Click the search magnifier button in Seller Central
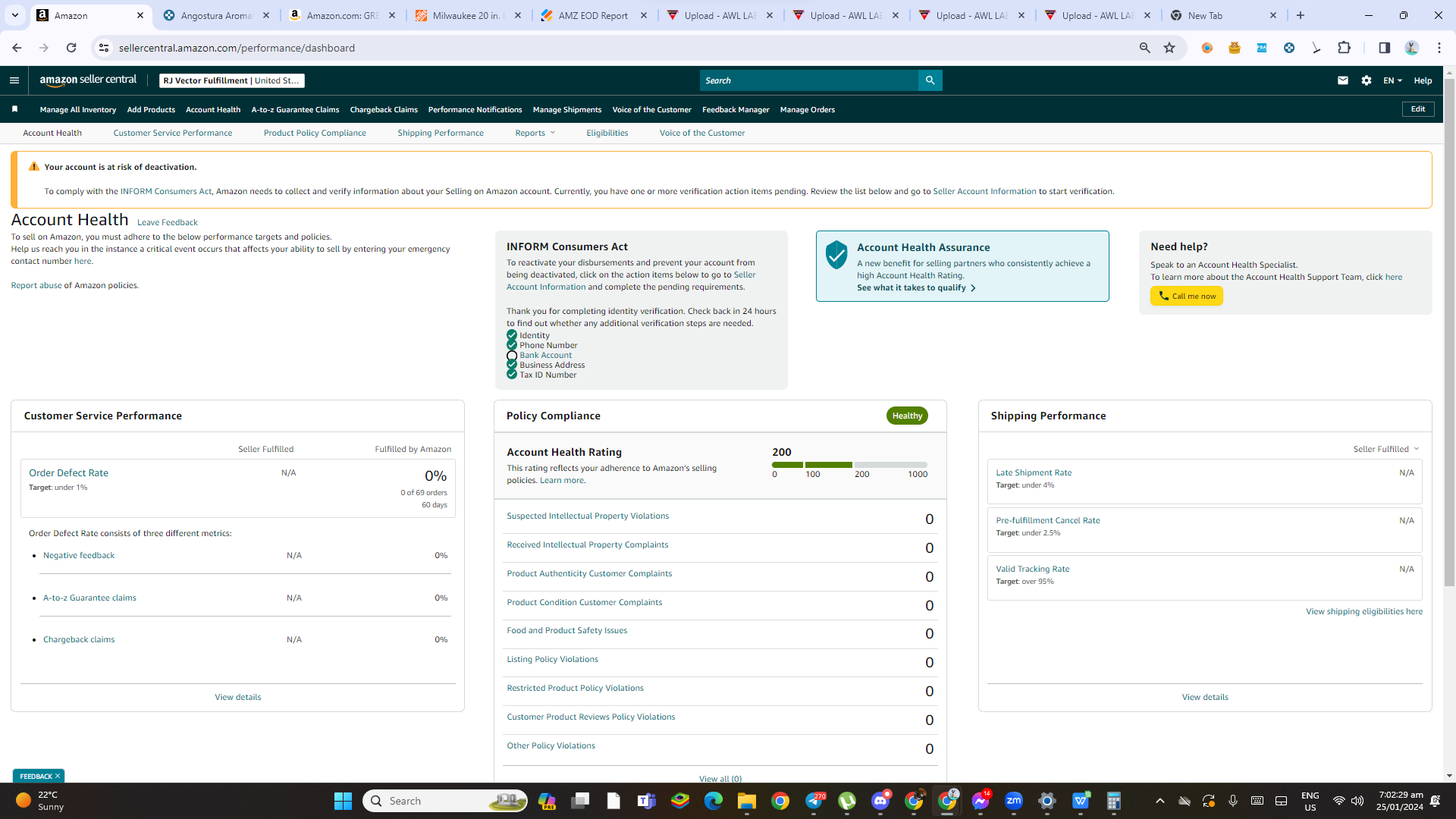1456x819 pixels. click(x=930, y=80)
